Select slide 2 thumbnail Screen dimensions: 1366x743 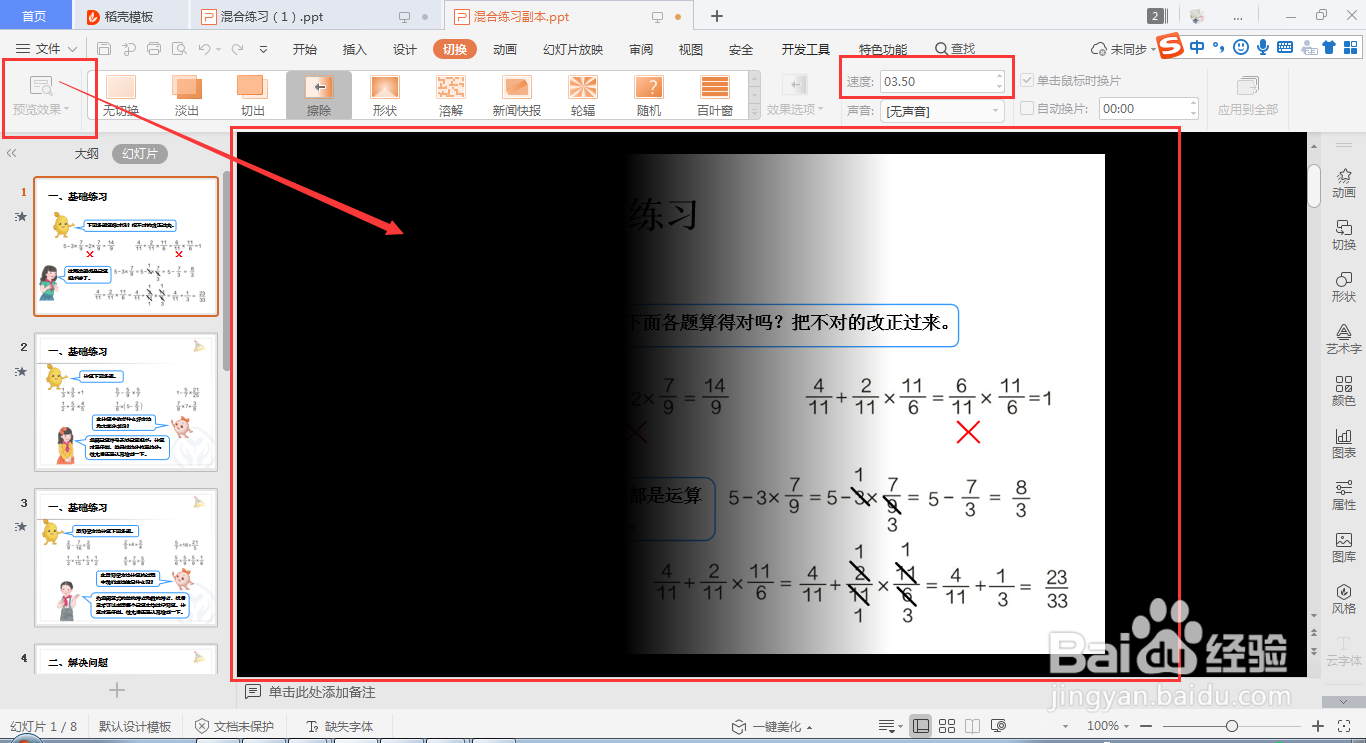126,402
